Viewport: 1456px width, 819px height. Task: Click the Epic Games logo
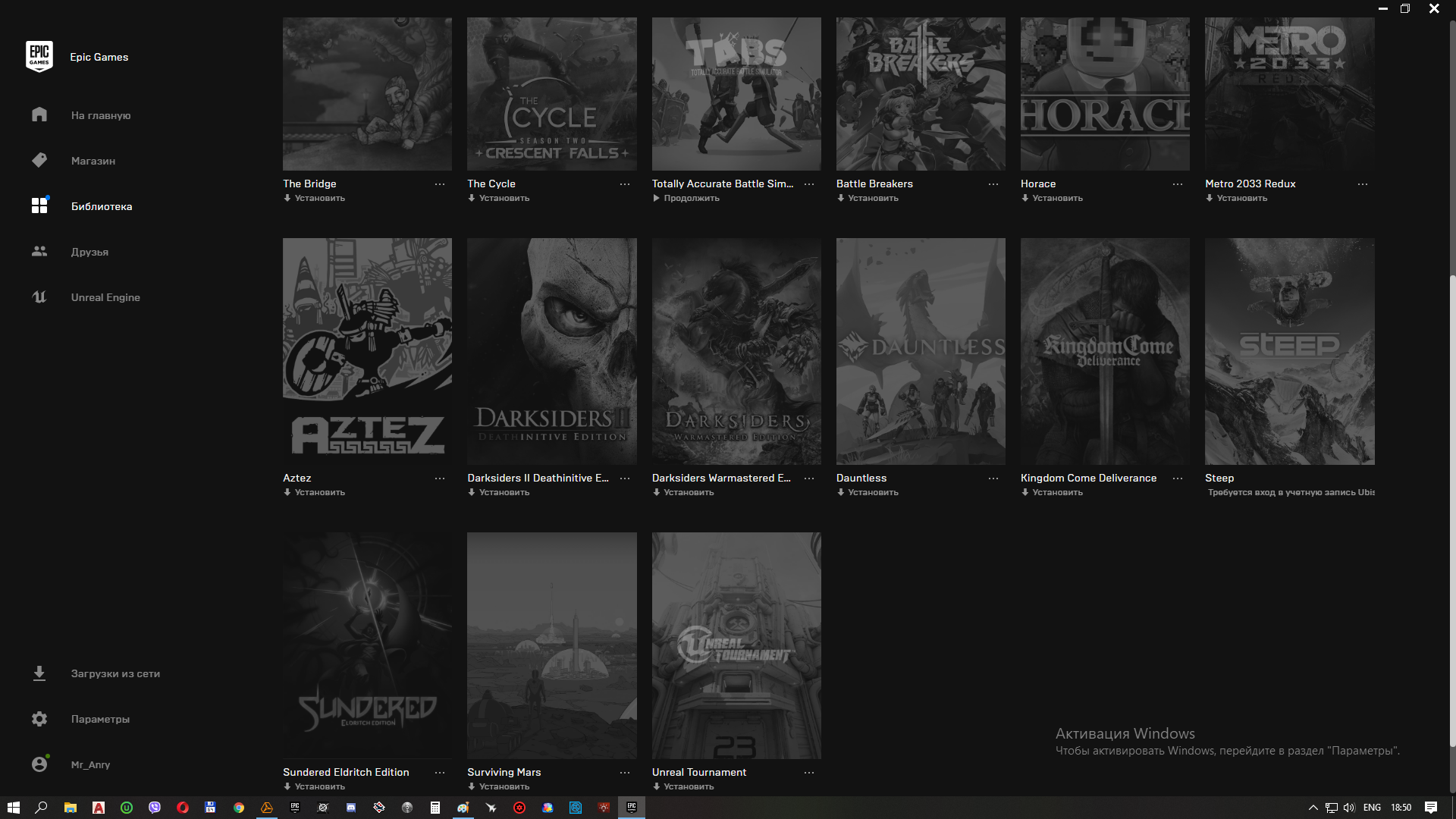coord(39,56)
